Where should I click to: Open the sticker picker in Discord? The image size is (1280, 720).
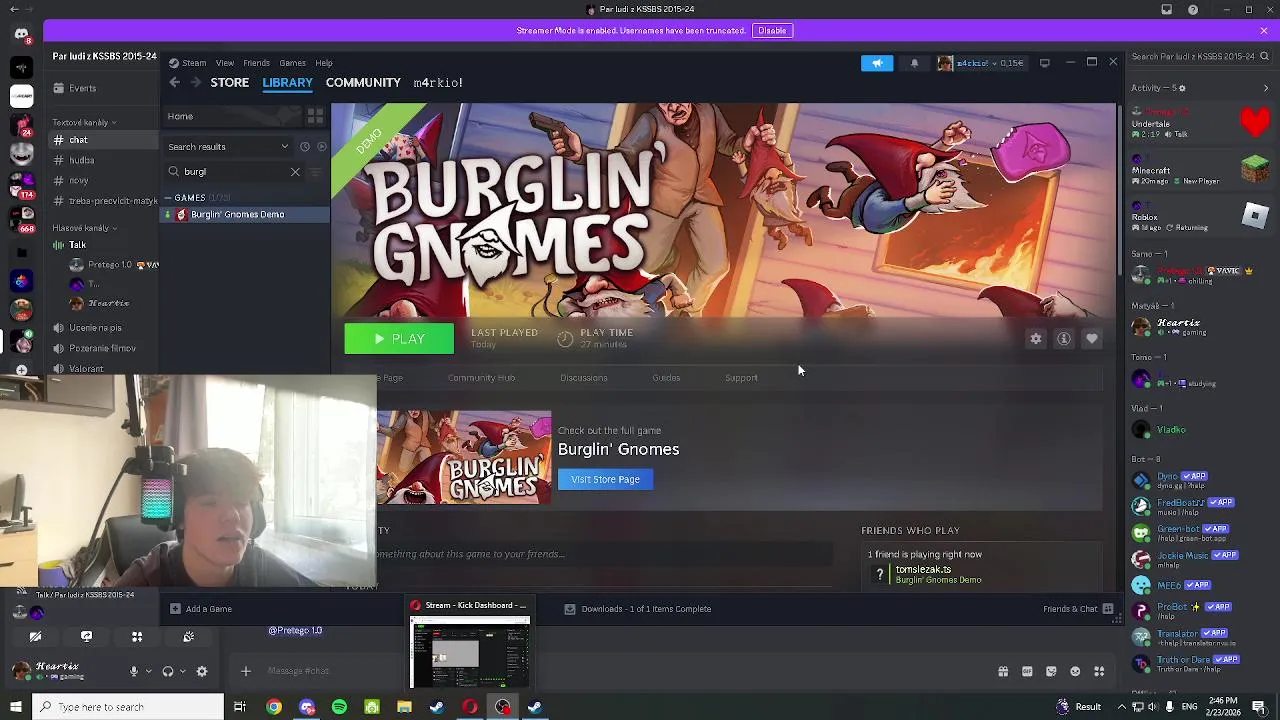(x=1051, y=671)
